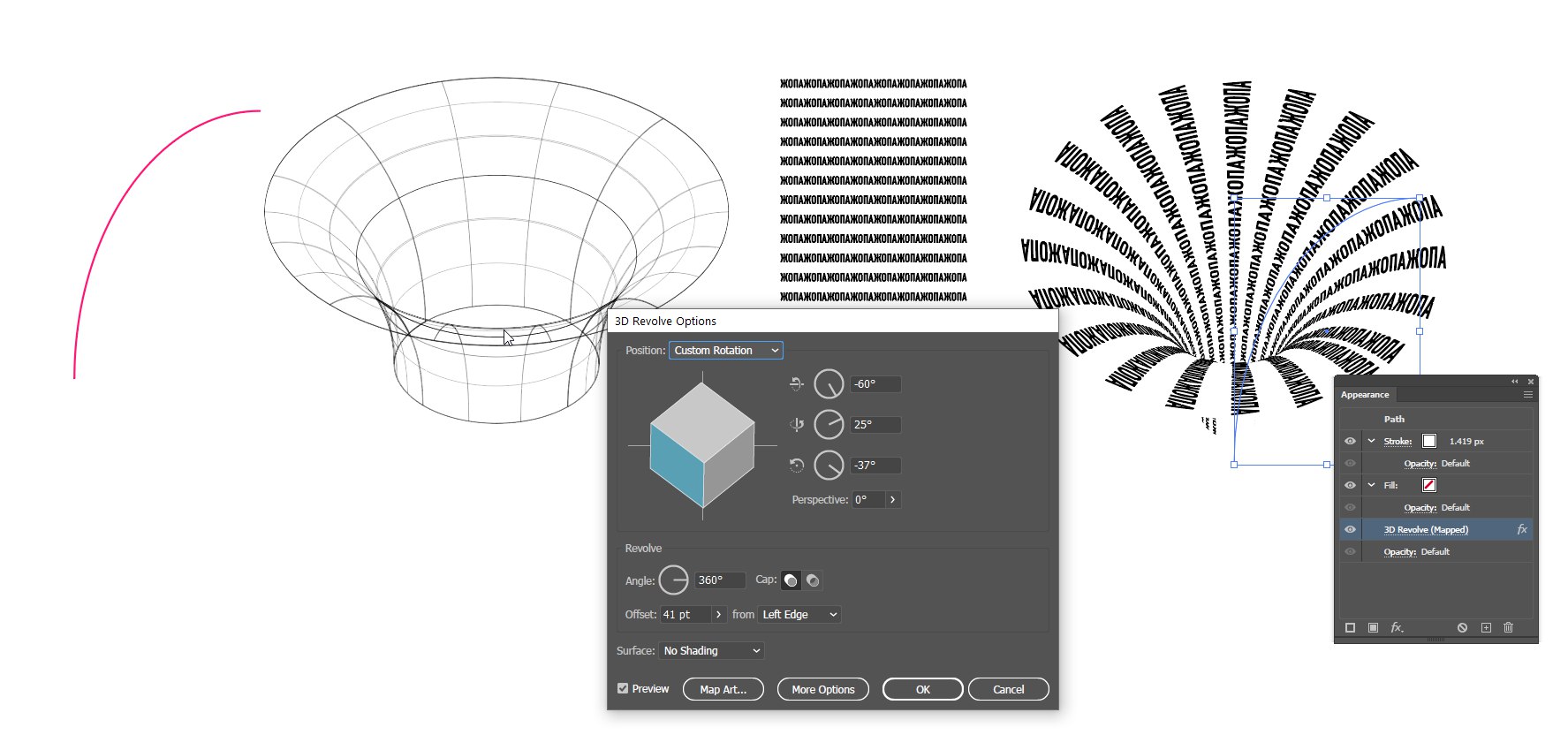This screenshot has width=1568, height=735.
Task: Click the More Options button
Action: pyautogui.click(x=823, y=689)
